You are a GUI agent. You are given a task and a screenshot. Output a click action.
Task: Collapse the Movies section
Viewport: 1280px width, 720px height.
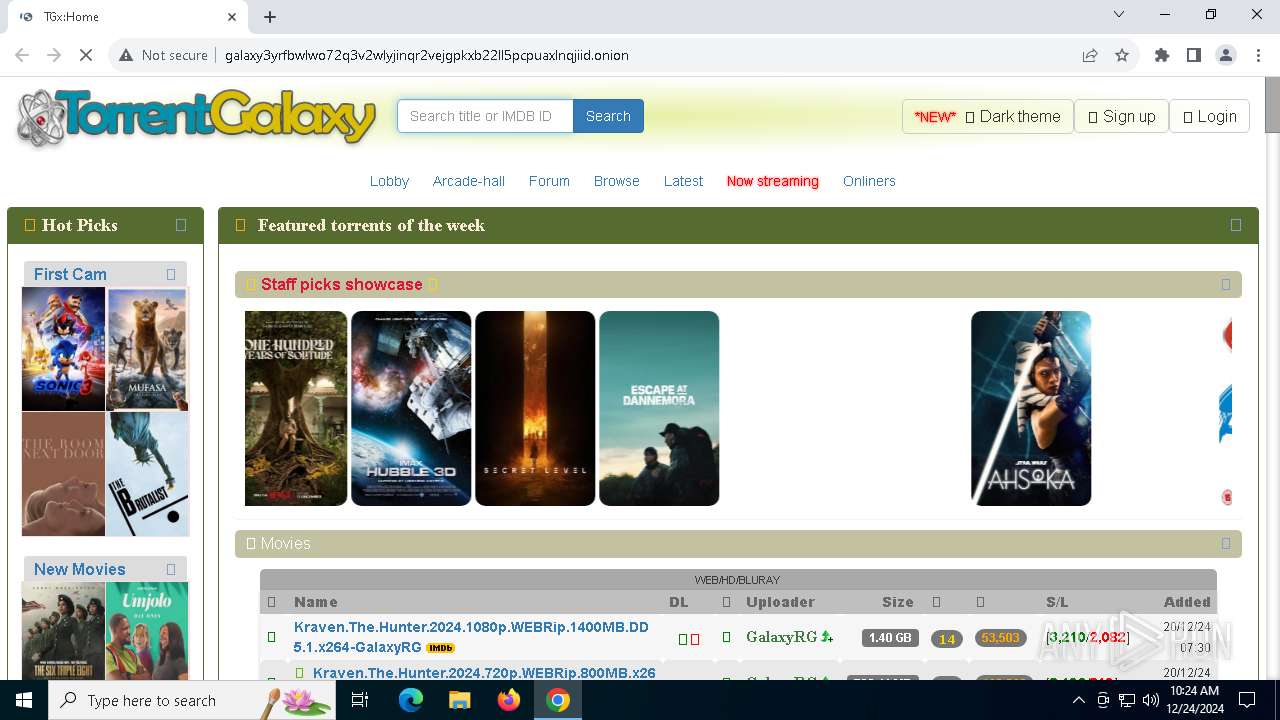pos(1226,543)
